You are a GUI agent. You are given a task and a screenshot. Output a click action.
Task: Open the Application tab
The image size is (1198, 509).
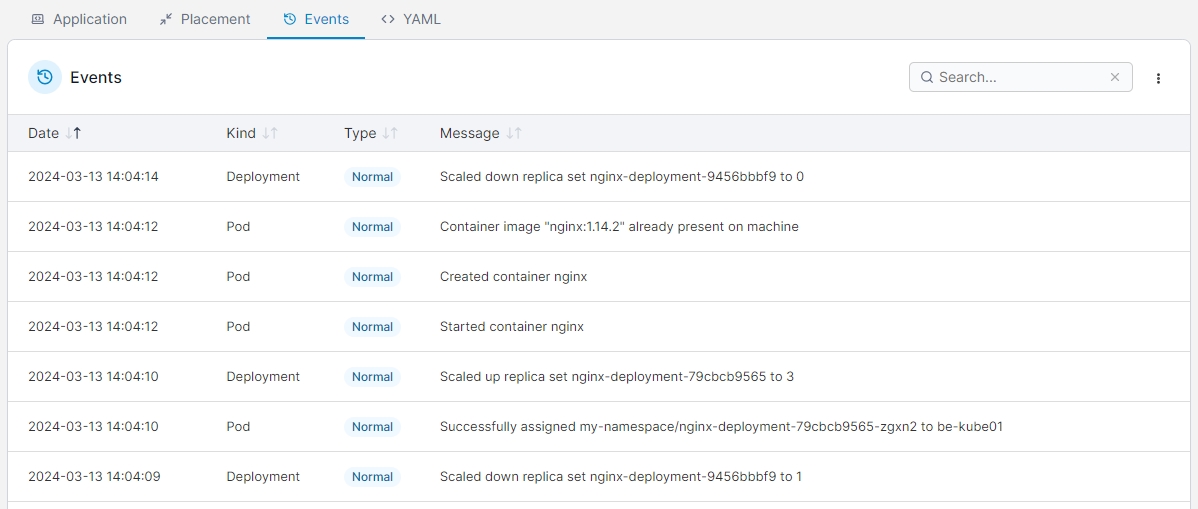point(79,19)
